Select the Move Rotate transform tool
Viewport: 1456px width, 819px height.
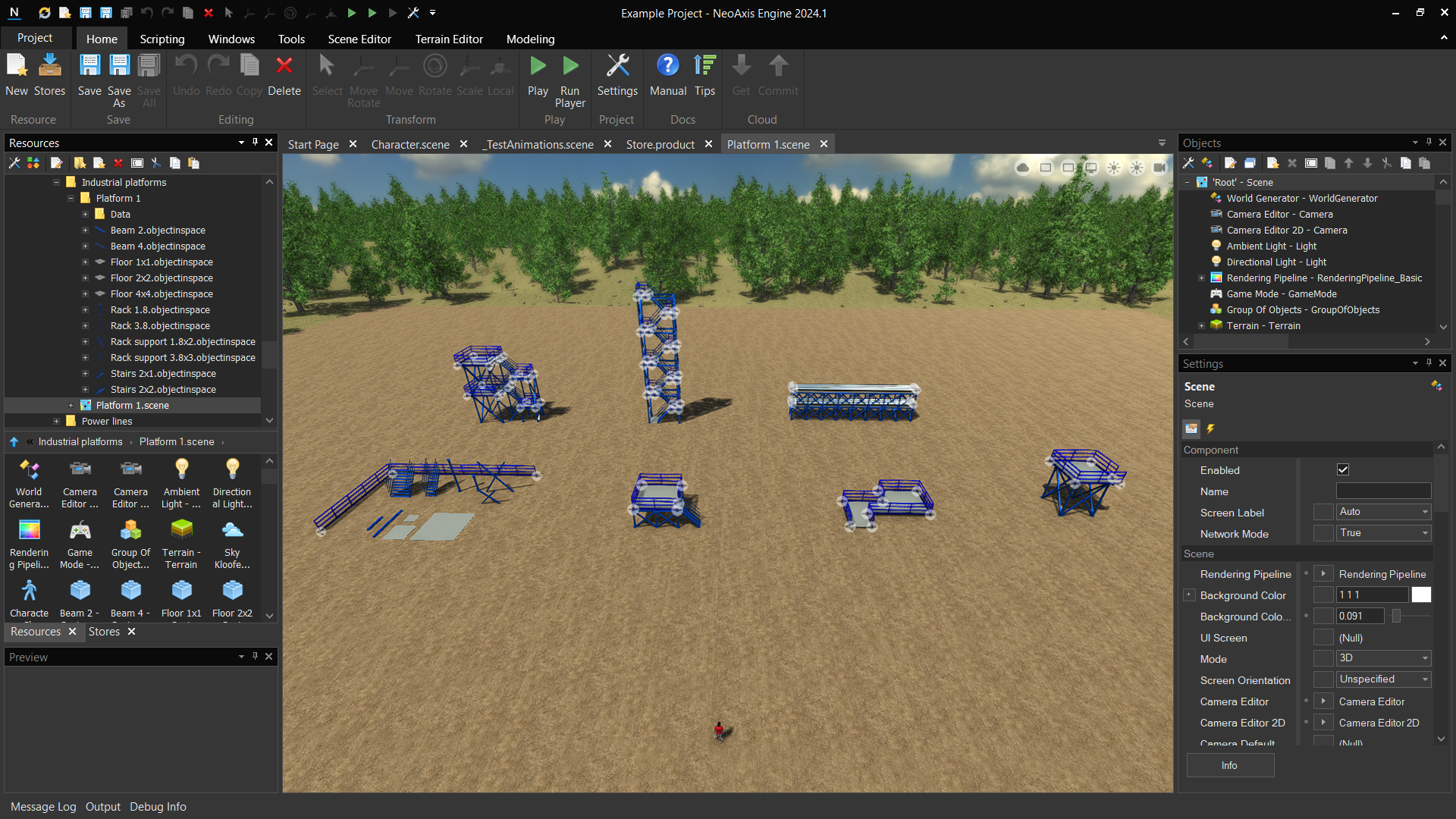pyautogui.click(x=363, y=76)
